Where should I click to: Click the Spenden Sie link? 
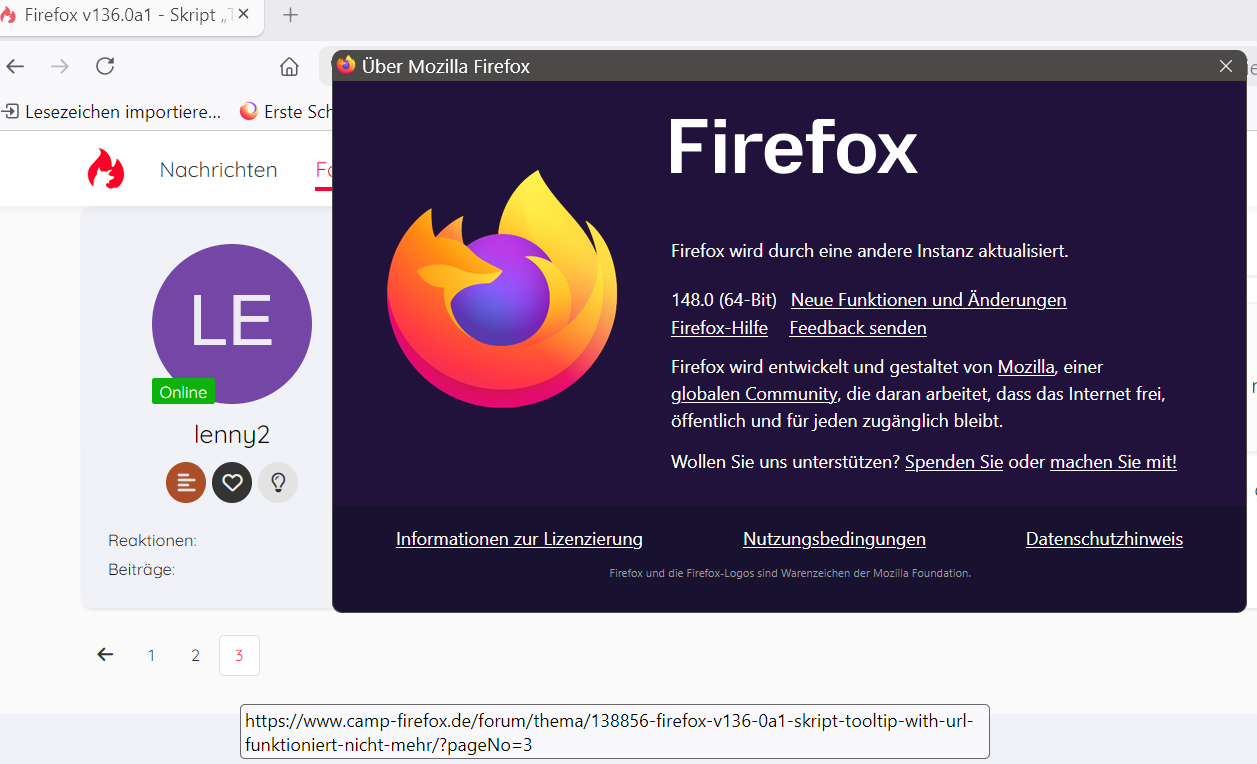pyautogui.click(x=954, y=461)
